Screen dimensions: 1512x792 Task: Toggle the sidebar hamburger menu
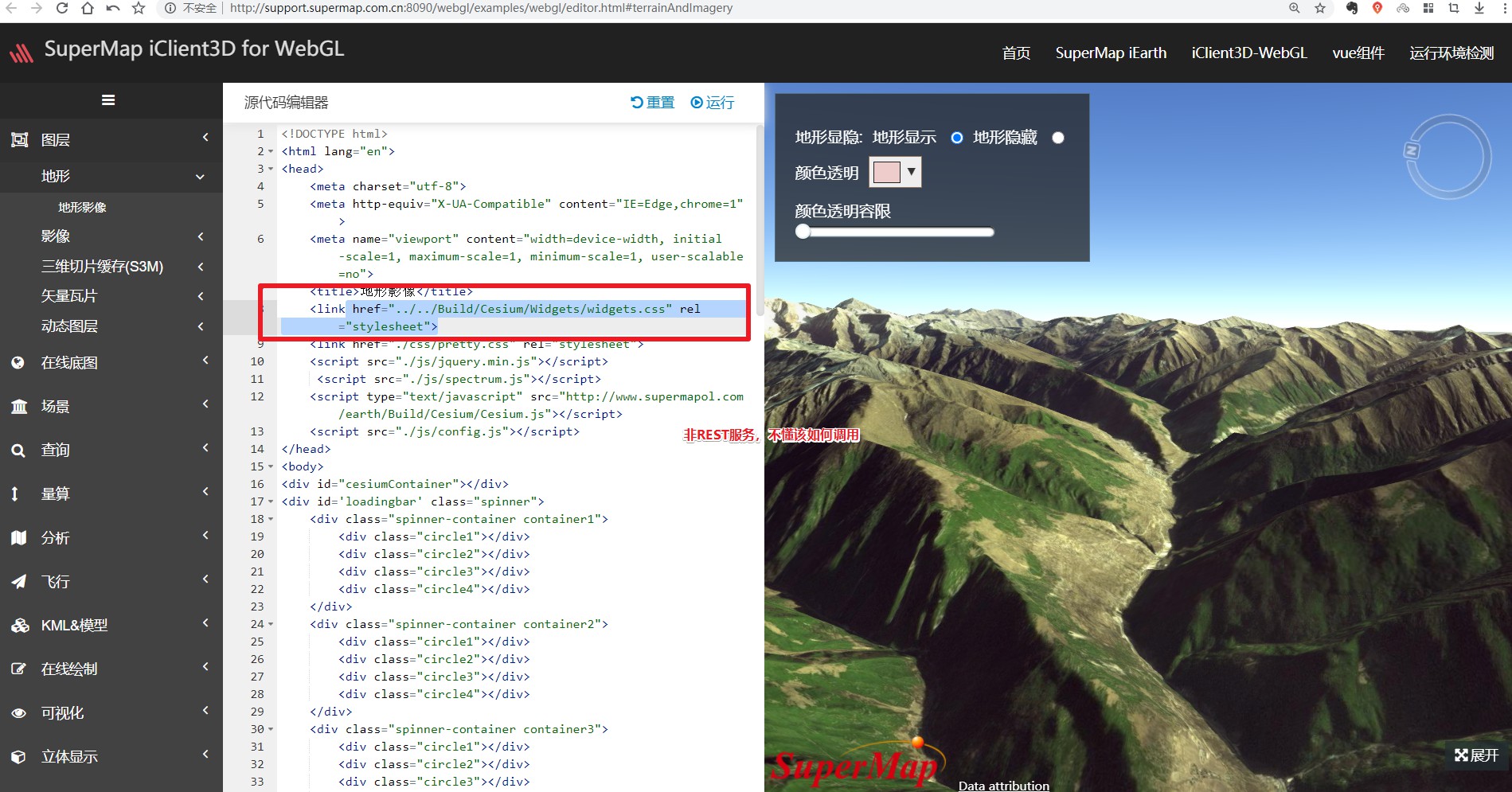pyautogui.click(x=108, y=100)
